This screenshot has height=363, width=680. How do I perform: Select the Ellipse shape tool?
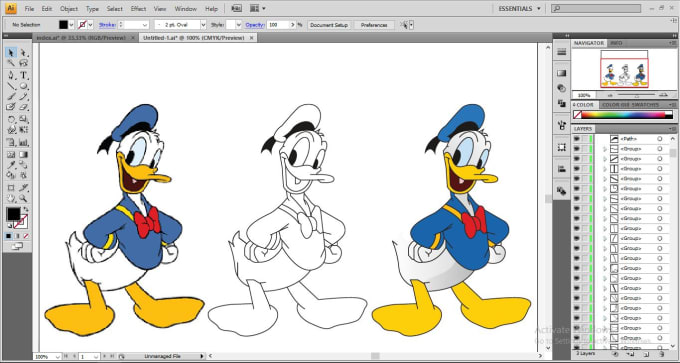click(x=23, y=86)
